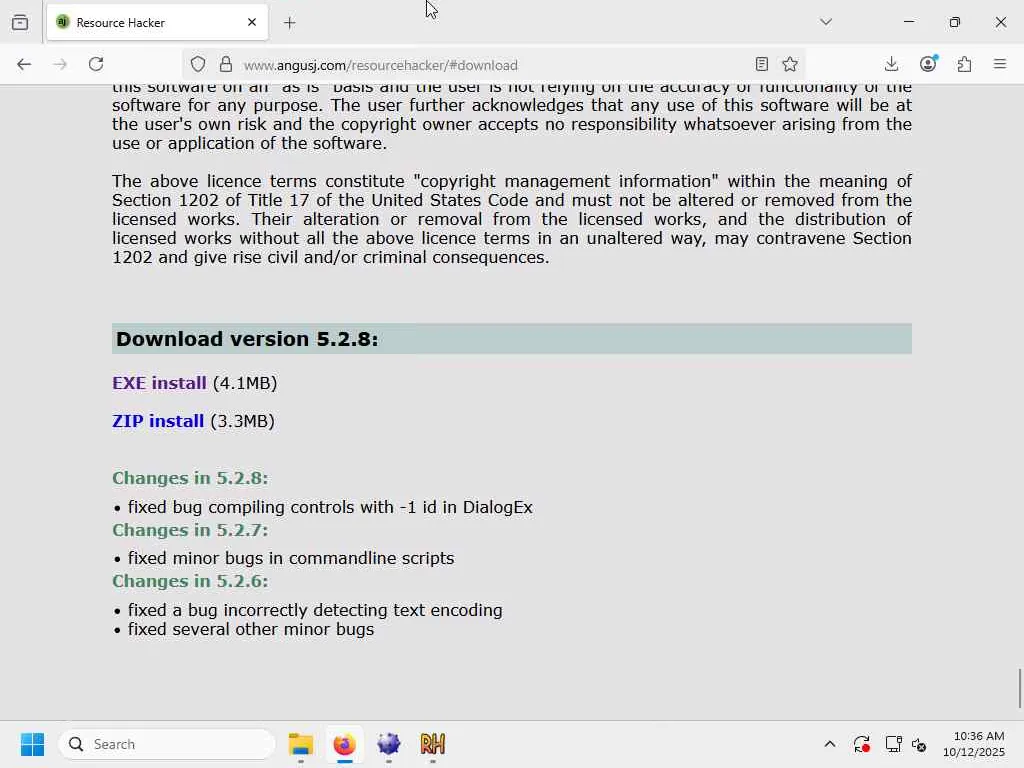Image resolution: width=1024 pixels, height=768 pixels.
Task: Click the text about detecting text encoding
Action: [315, 610]
